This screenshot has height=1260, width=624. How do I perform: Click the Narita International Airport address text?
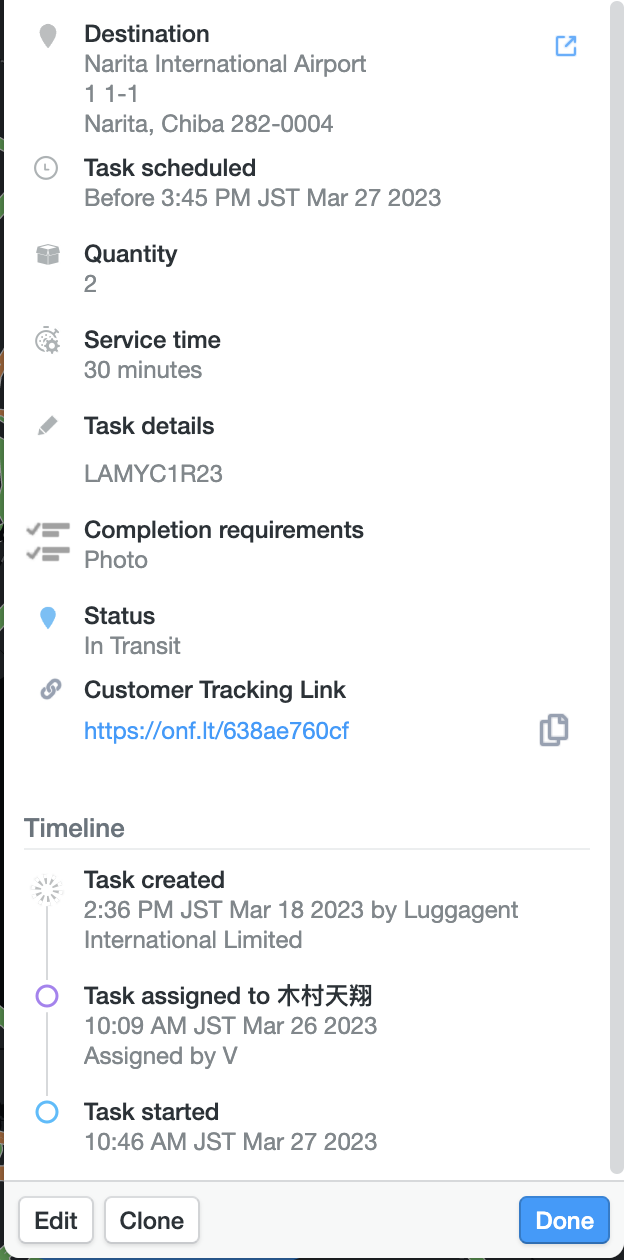[225, 64]
